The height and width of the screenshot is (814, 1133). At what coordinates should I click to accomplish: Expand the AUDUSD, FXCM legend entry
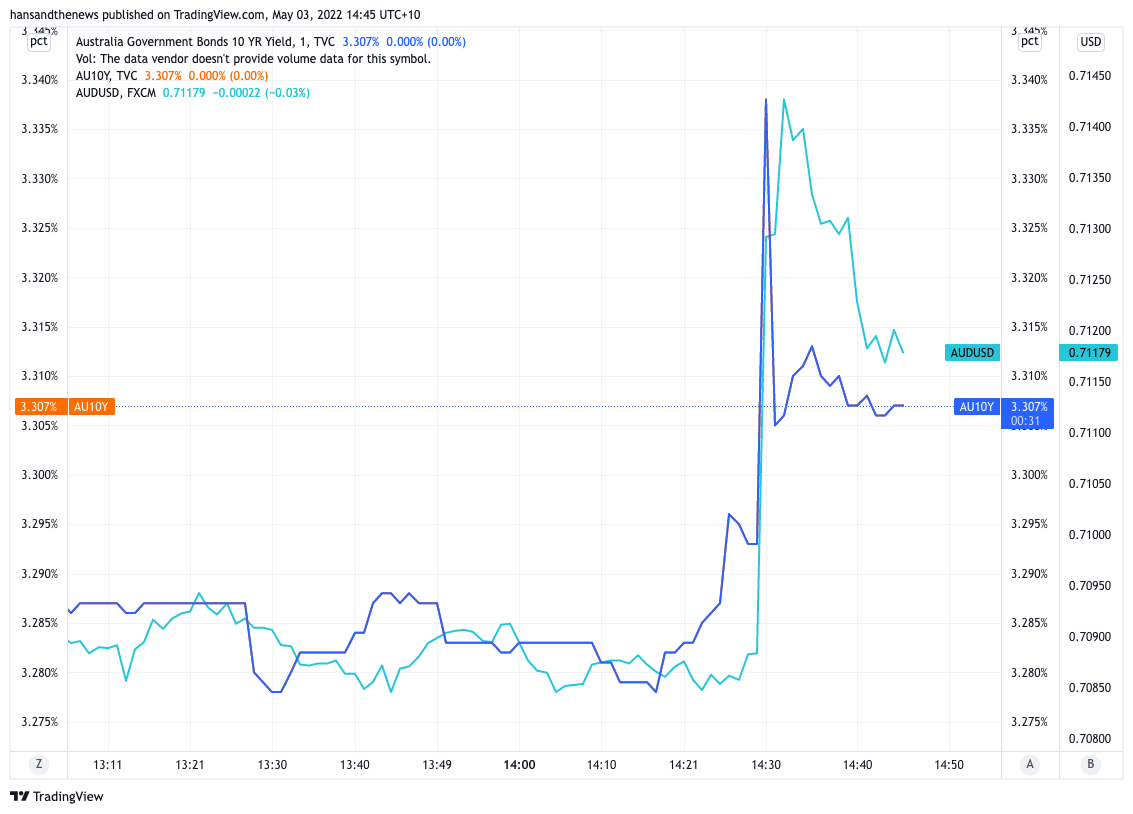click(x=116, y=93)
